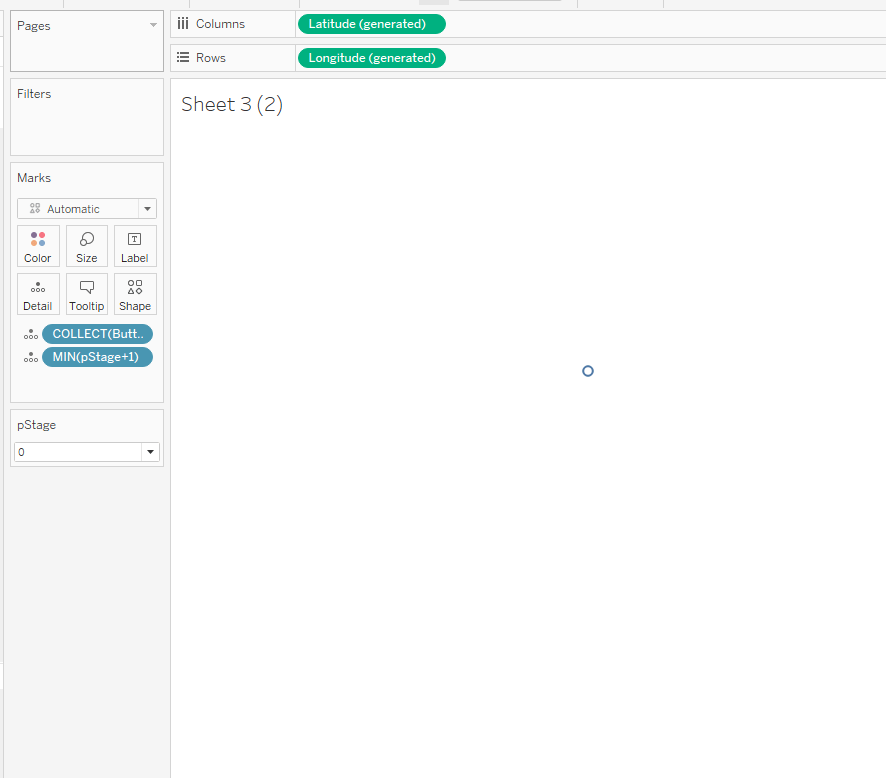Viewport: 886px width, 778px height.
Task: Click the MIN(pStage+1) pill
Action: click(97, 357)
